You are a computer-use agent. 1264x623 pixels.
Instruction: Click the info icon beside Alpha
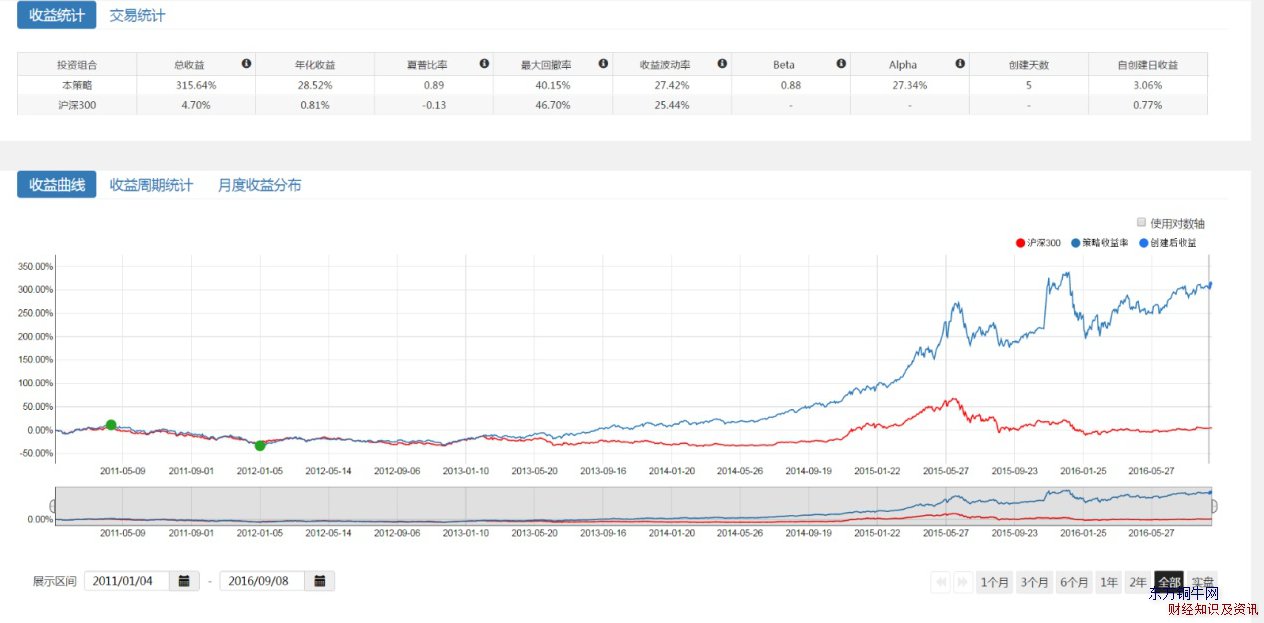(960, 63)
